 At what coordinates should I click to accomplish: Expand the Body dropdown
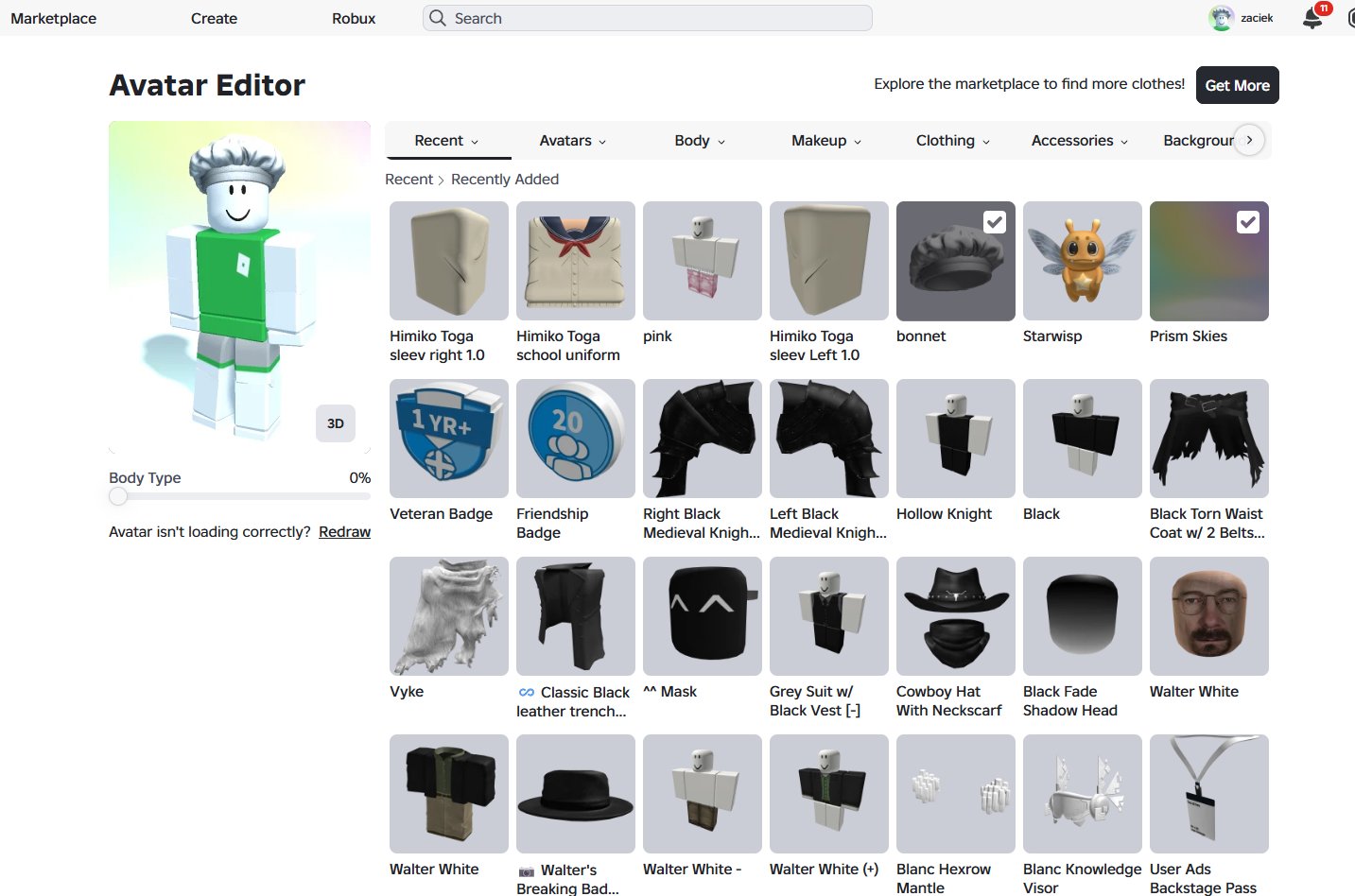point(700,141)
